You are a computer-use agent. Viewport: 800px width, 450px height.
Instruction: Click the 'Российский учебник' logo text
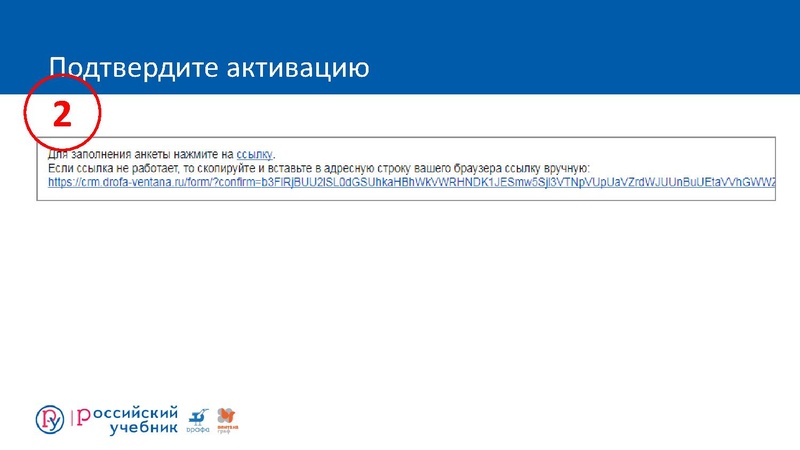127,420
